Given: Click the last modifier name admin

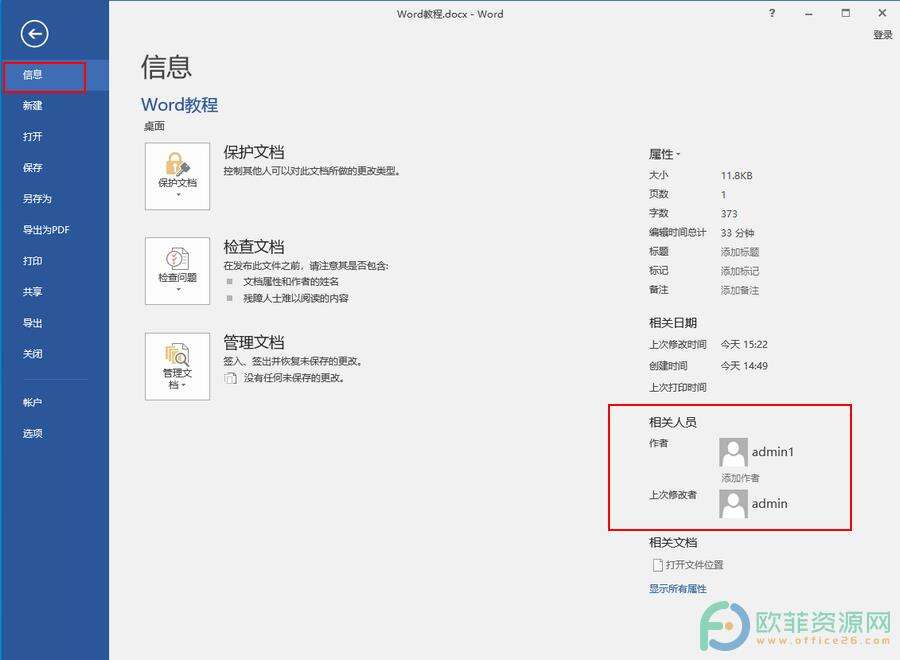Looking at the screenshot, I should [770, 503].
